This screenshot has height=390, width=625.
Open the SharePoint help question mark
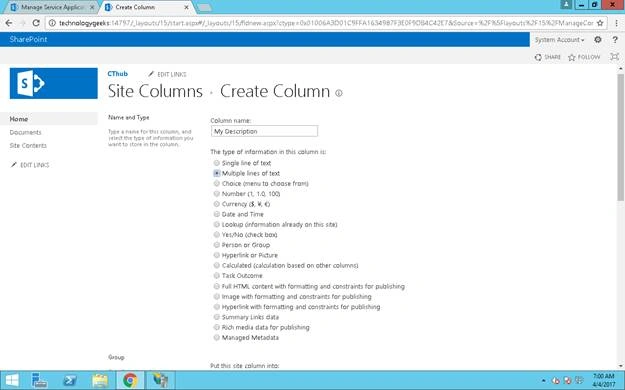tap(615, 39)
